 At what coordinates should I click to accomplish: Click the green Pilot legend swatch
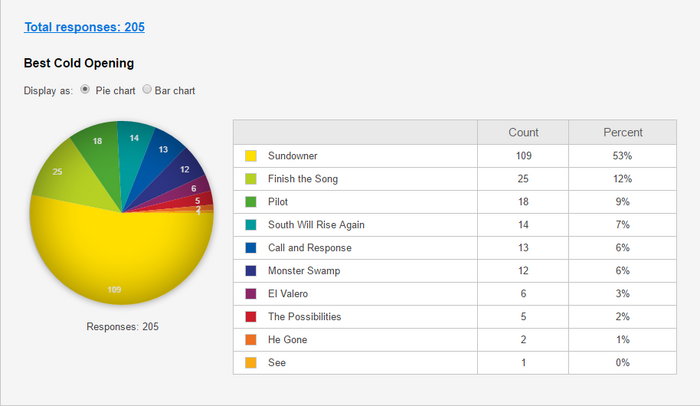[x=251, y=202]
